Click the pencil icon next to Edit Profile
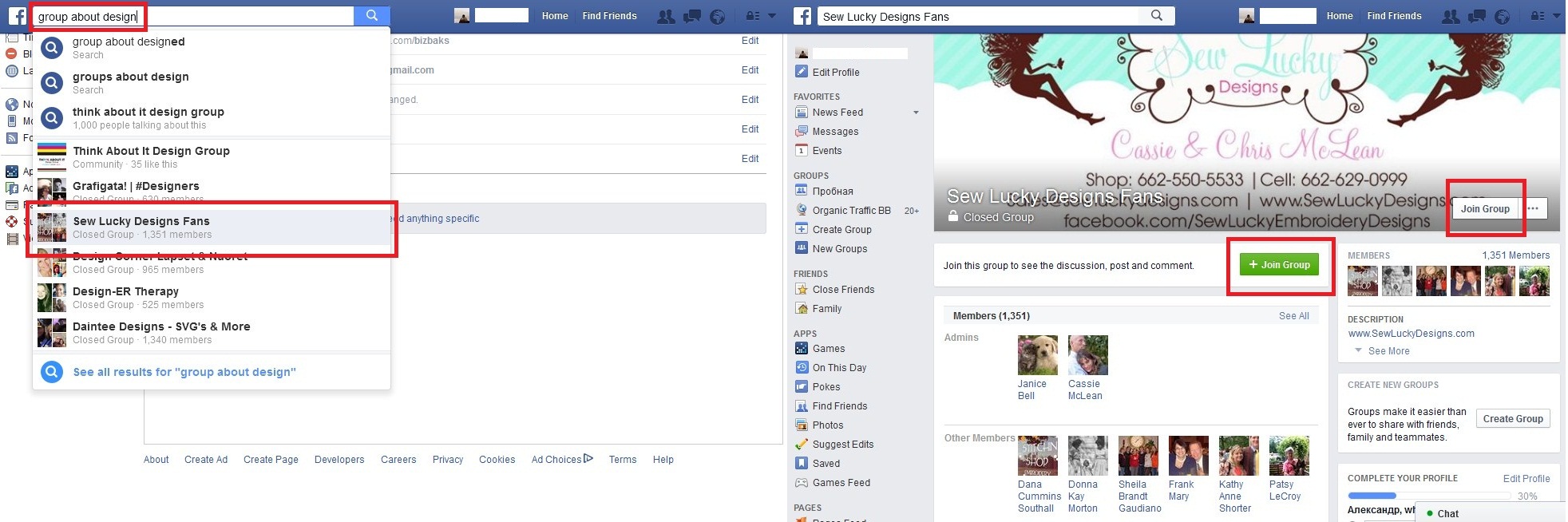The height and width of the screenshot is (522, 1568). coord(802,72)
